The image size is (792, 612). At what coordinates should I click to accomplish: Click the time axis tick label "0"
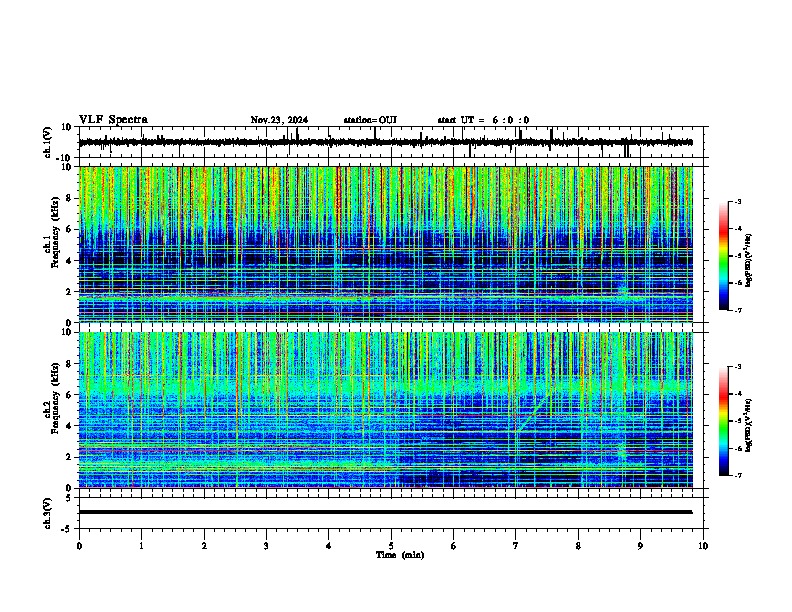(x=79, y=546)
